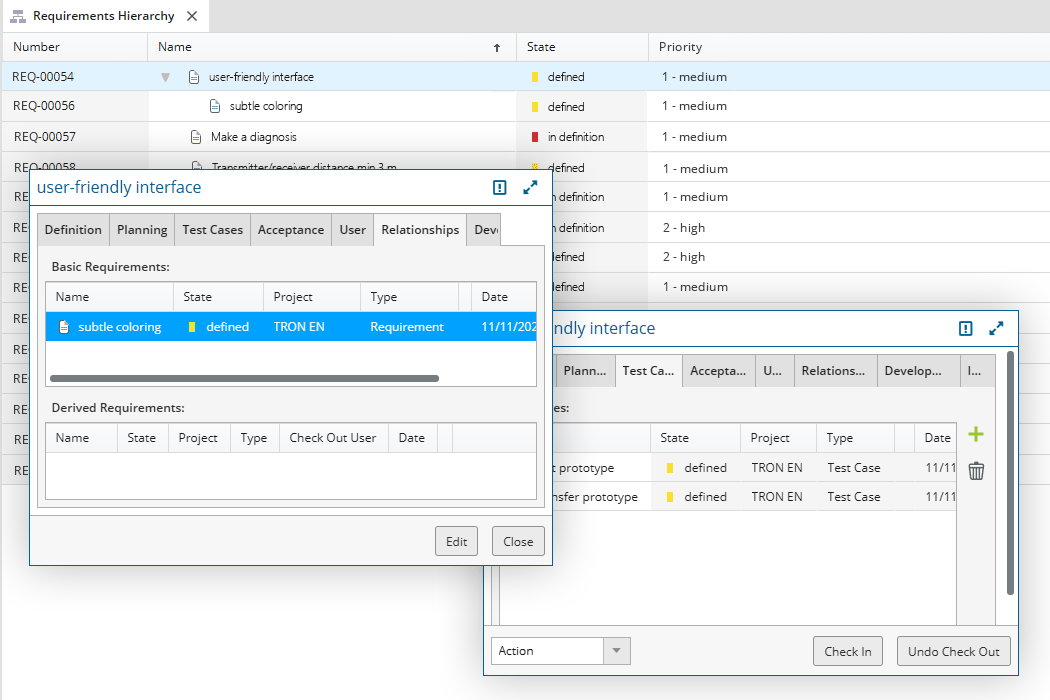This screenshot has height=700, width=1050.
Task: Click the Edit button
Action: [456, 541]
